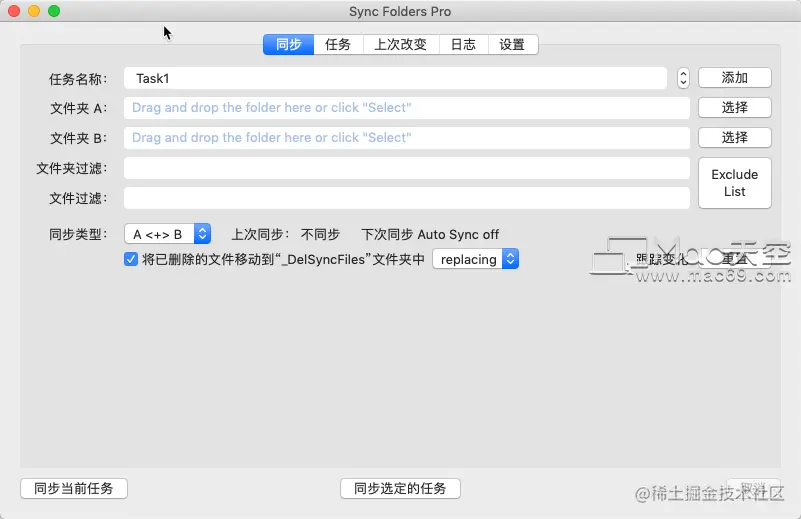The height and width of the screenshot is (519, 801).
Task: Click 选择 button for 文件夹 B
Action: [735, 137]
